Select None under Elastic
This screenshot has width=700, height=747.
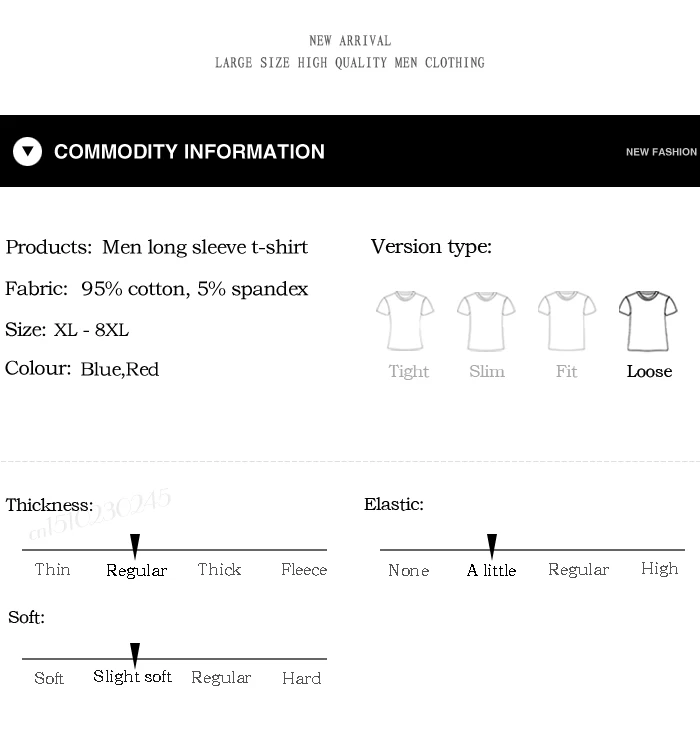point(409,570)
